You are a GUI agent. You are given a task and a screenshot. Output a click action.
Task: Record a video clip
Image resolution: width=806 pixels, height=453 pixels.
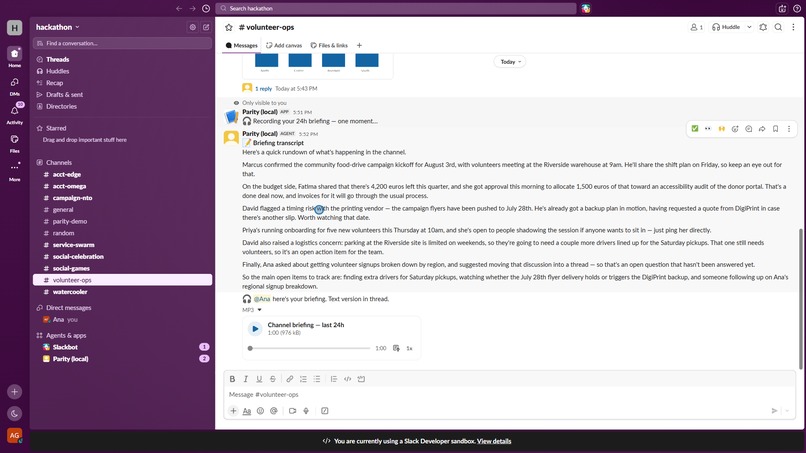(292, 411)
